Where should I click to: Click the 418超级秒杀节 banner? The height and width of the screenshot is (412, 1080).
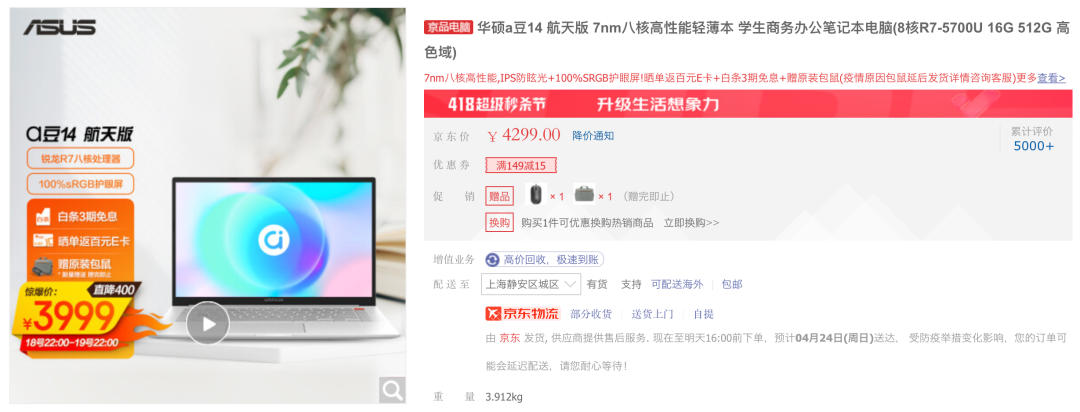coord(749,104)
